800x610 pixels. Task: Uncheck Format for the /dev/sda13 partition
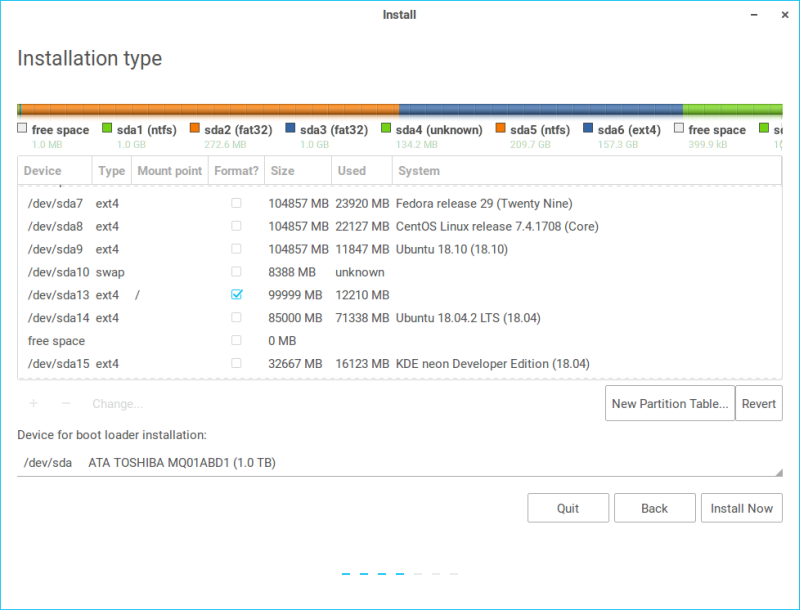tap(236, 295)
